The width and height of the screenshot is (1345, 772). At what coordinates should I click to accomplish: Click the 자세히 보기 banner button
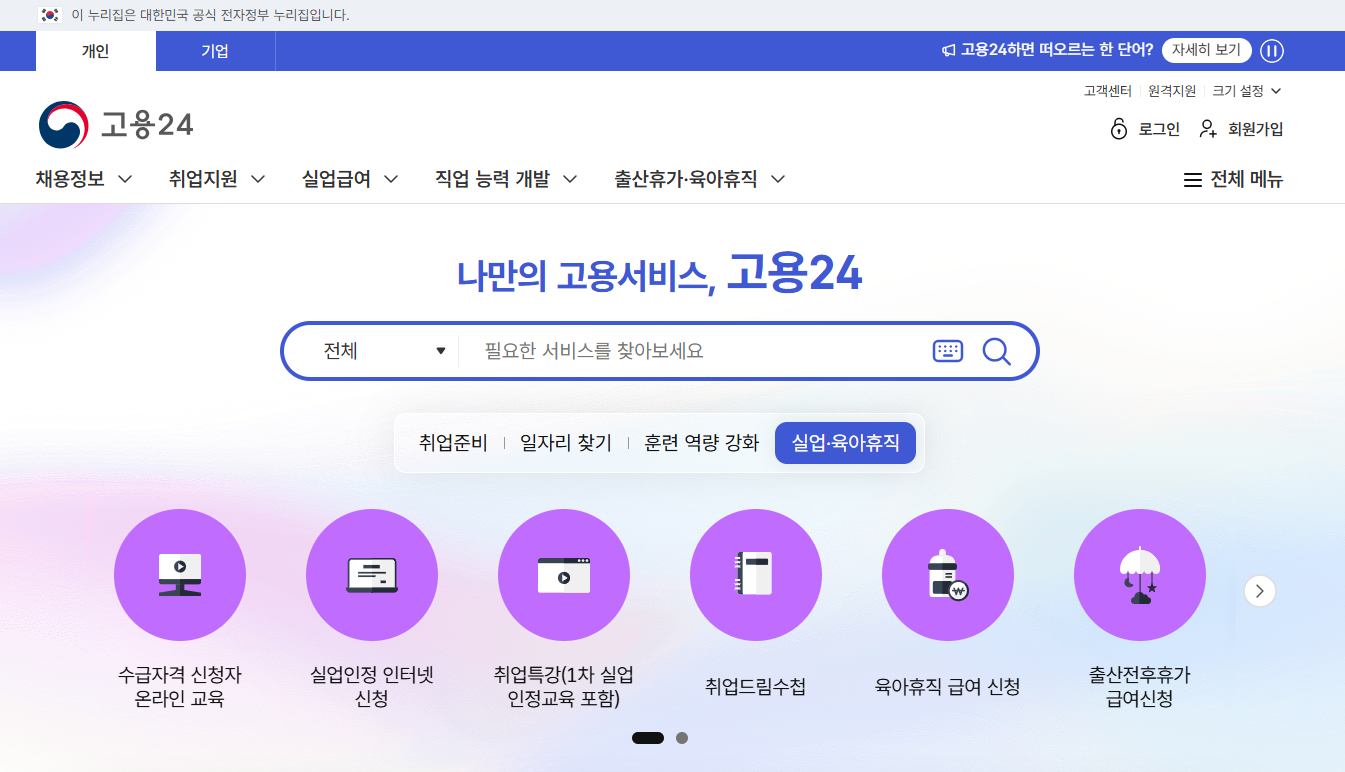pyautogui.click(x=1207, y=50)
